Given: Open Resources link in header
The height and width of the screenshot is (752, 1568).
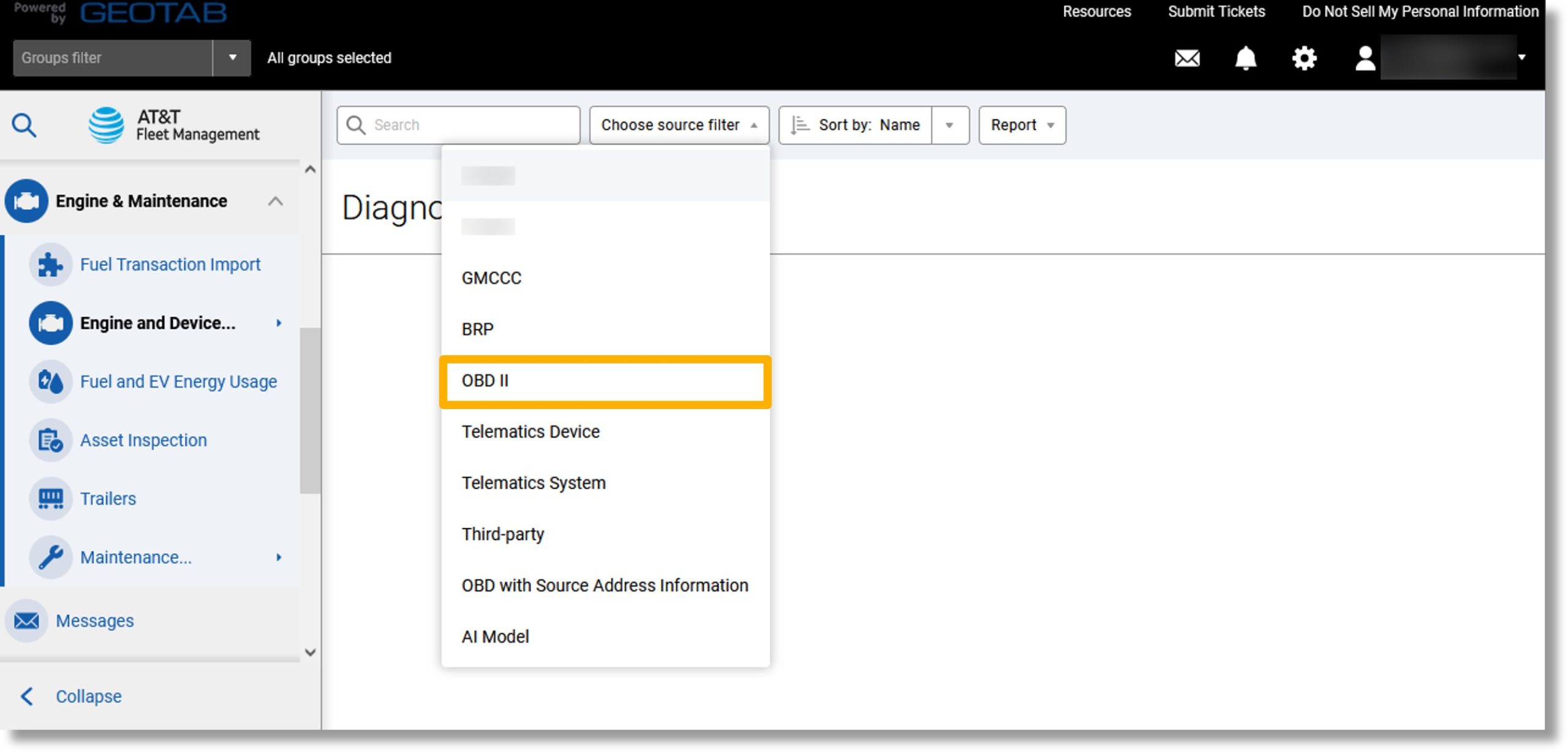Looking at the screenshot, I should click(x=1096, y=12).
